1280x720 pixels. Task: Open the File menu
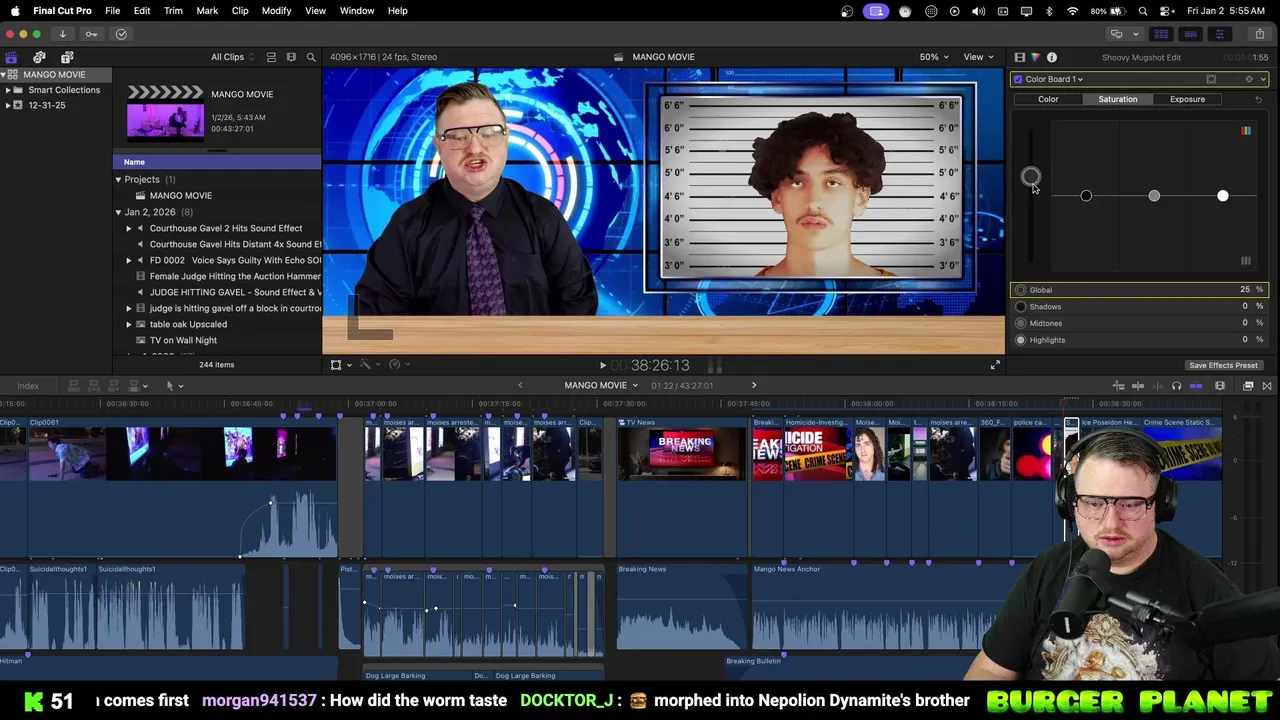tap(113, 11)
